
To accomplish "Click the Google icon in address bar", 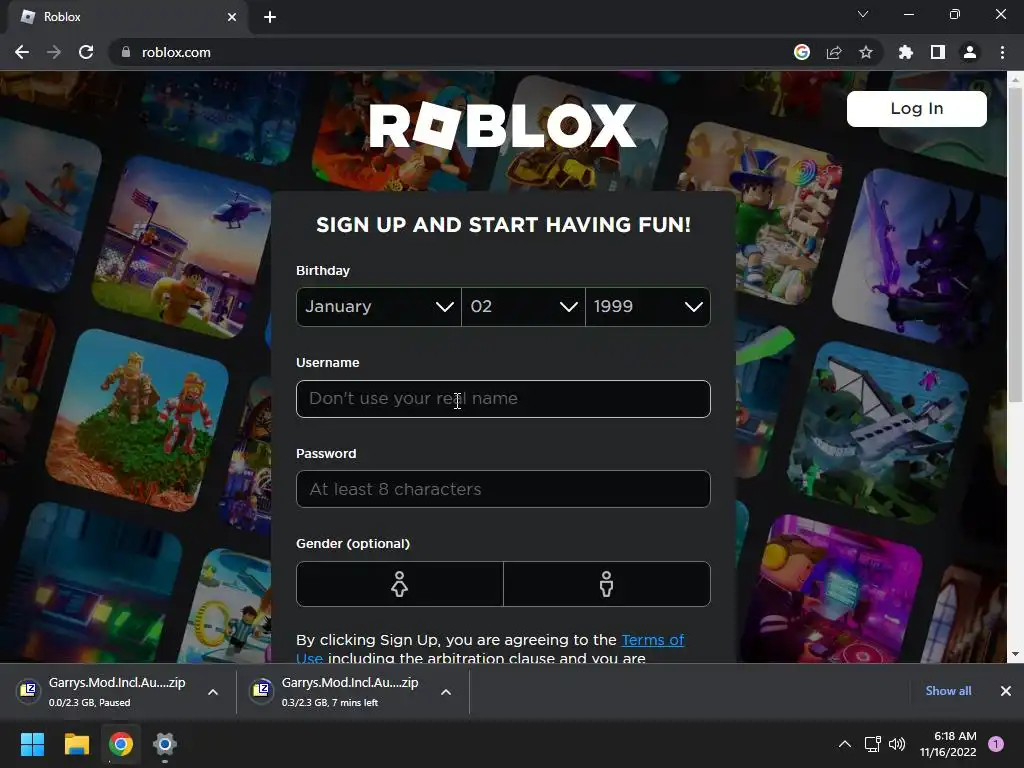I will click(x=801, y=52).
